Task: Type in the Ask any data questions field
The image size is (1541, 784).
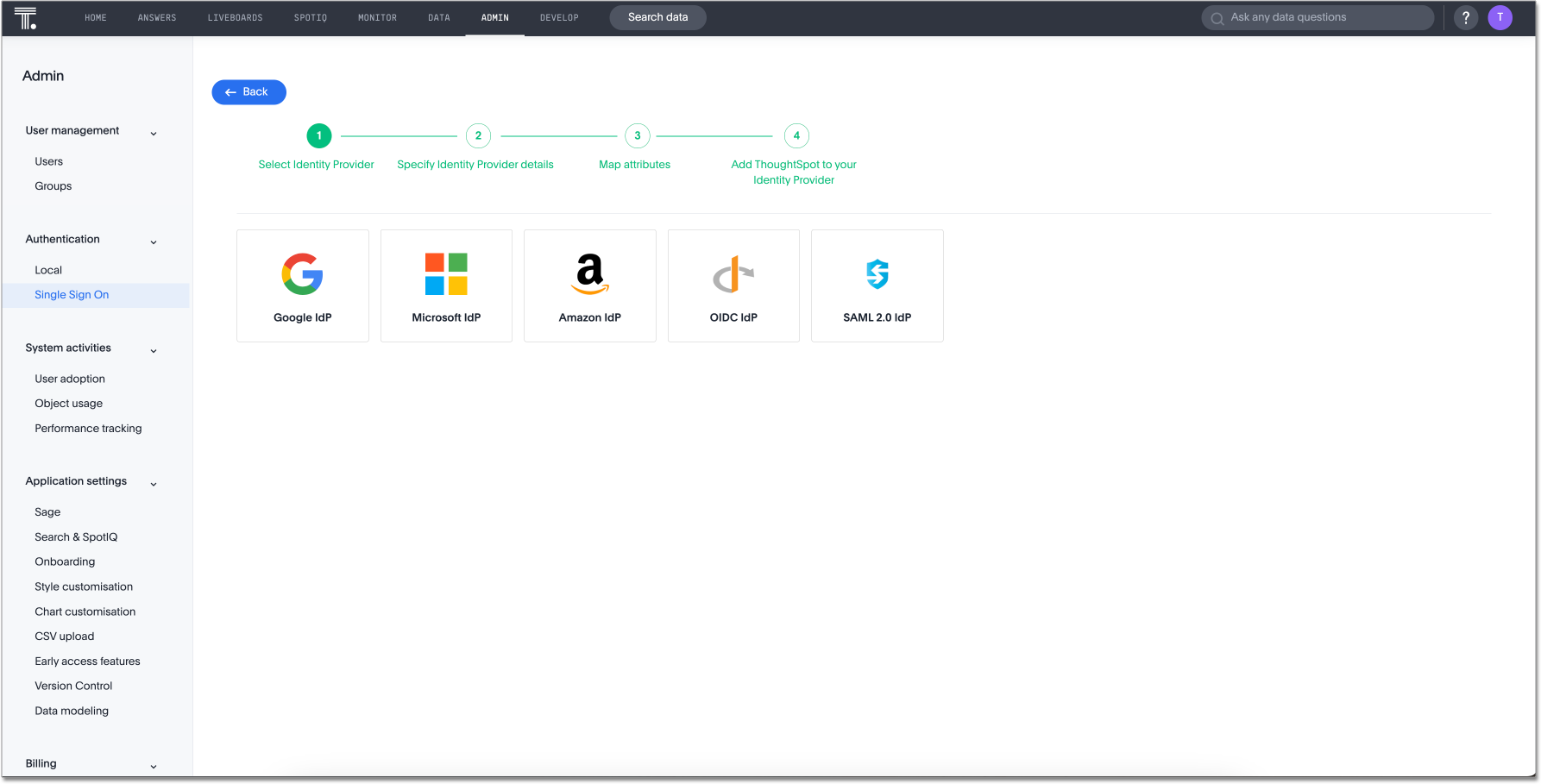Action: tap(1324, 17)
